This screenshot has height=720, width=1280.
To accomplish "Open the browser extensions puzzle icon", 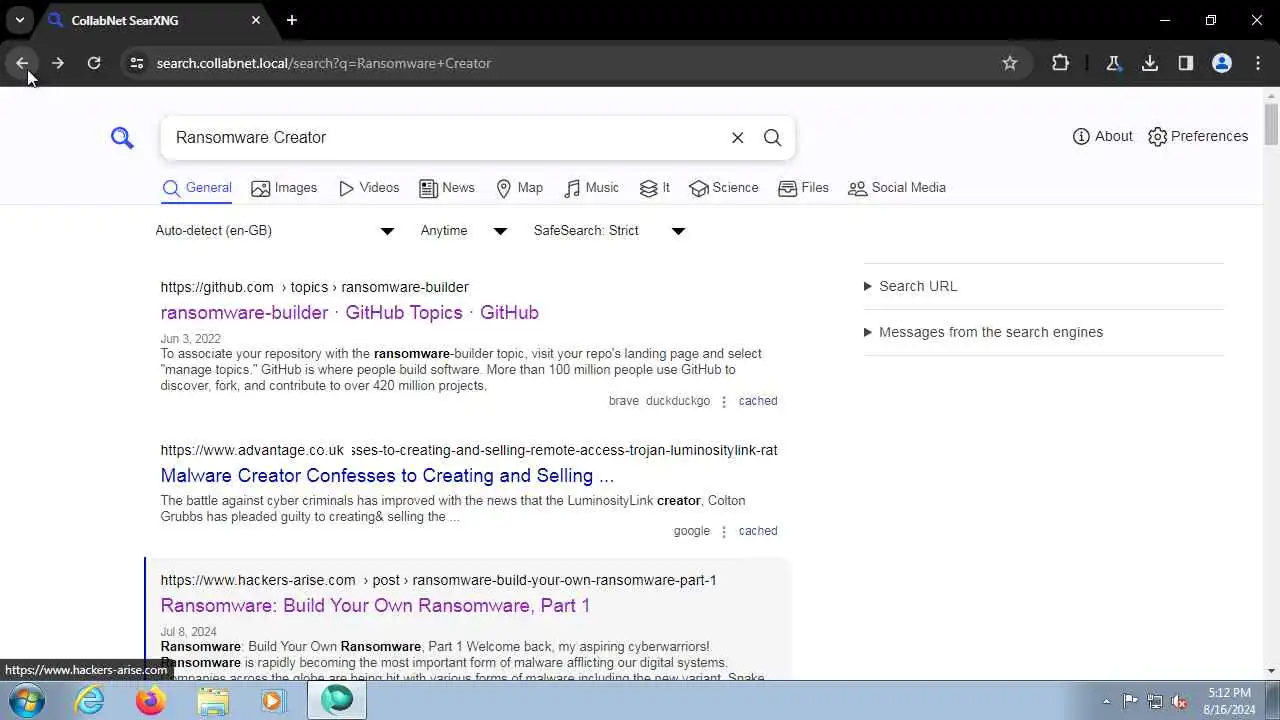I will (x=1061, y=63).
